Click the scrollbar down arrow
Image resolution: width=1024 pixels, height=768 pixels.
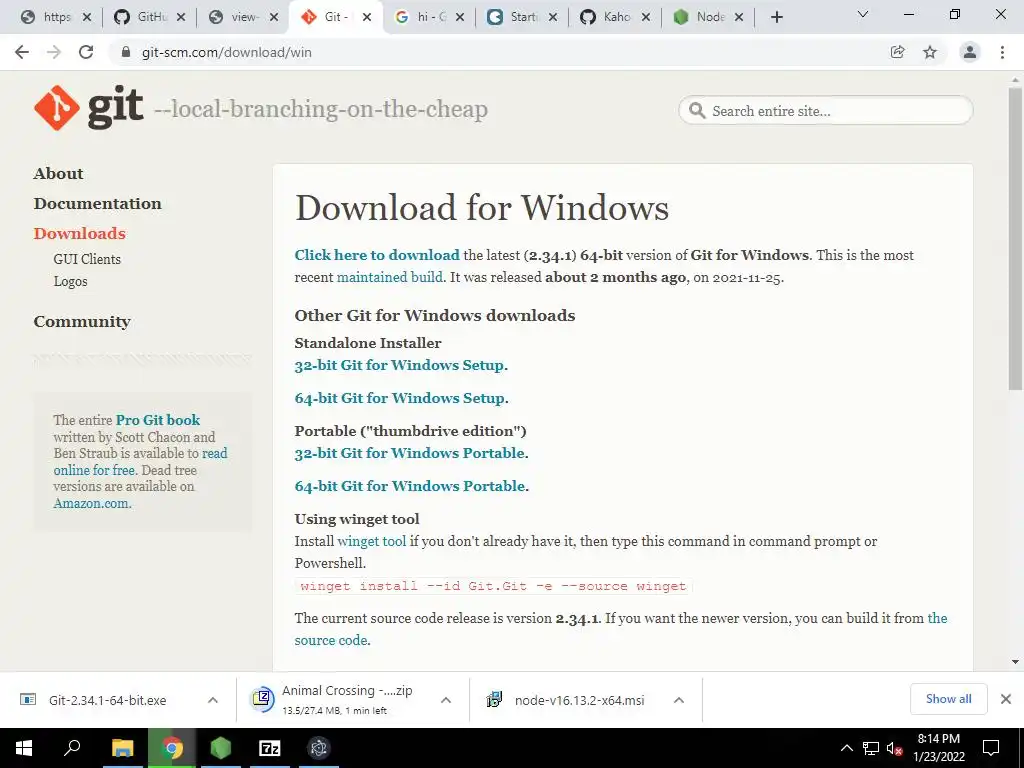click(x=1015, y=662)
